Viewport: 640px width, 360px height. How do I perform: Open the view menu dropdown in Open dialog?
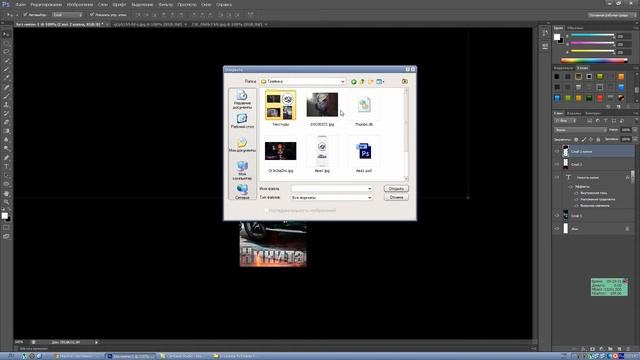click(380, 82)
